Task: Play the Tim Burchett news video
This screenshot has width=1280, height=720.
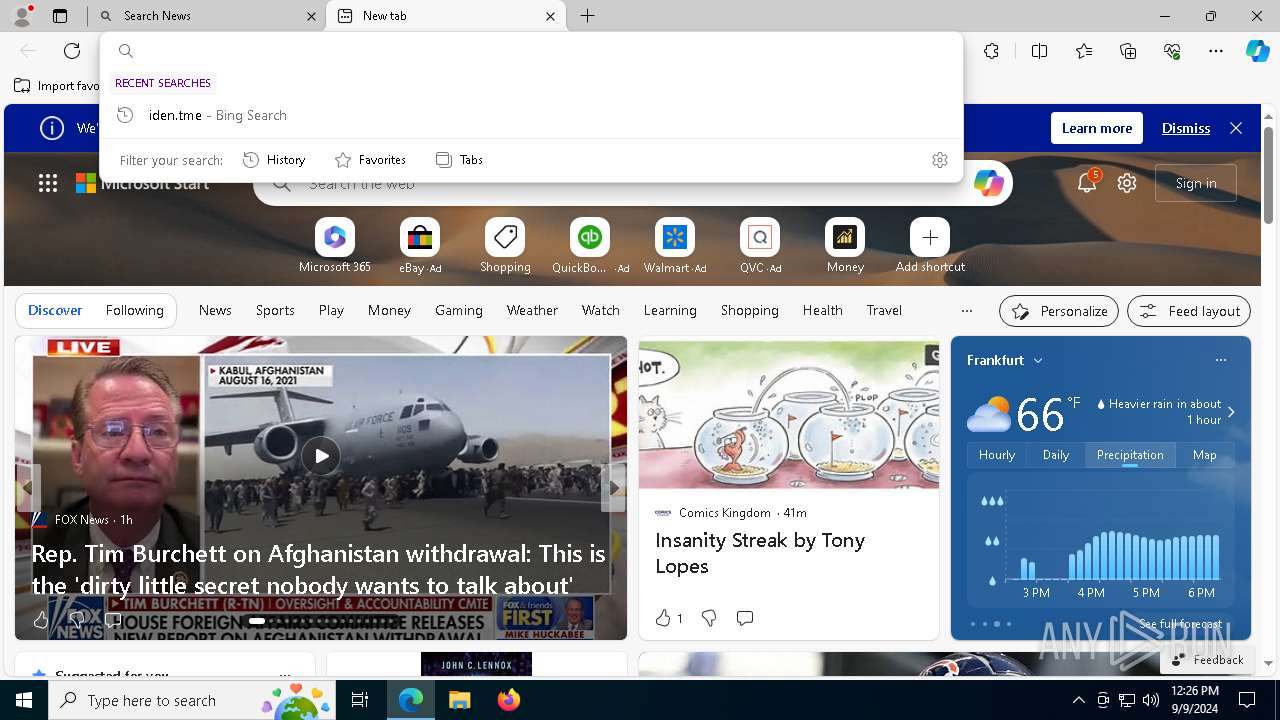Action: click(321, 456)
